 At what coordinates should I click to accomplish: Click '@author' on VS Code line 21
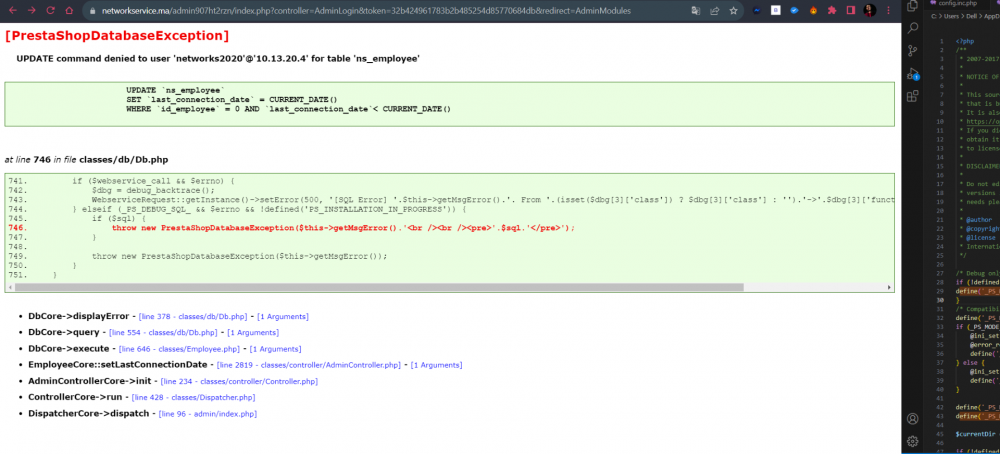pyautogui.click(x=978, y=219)
